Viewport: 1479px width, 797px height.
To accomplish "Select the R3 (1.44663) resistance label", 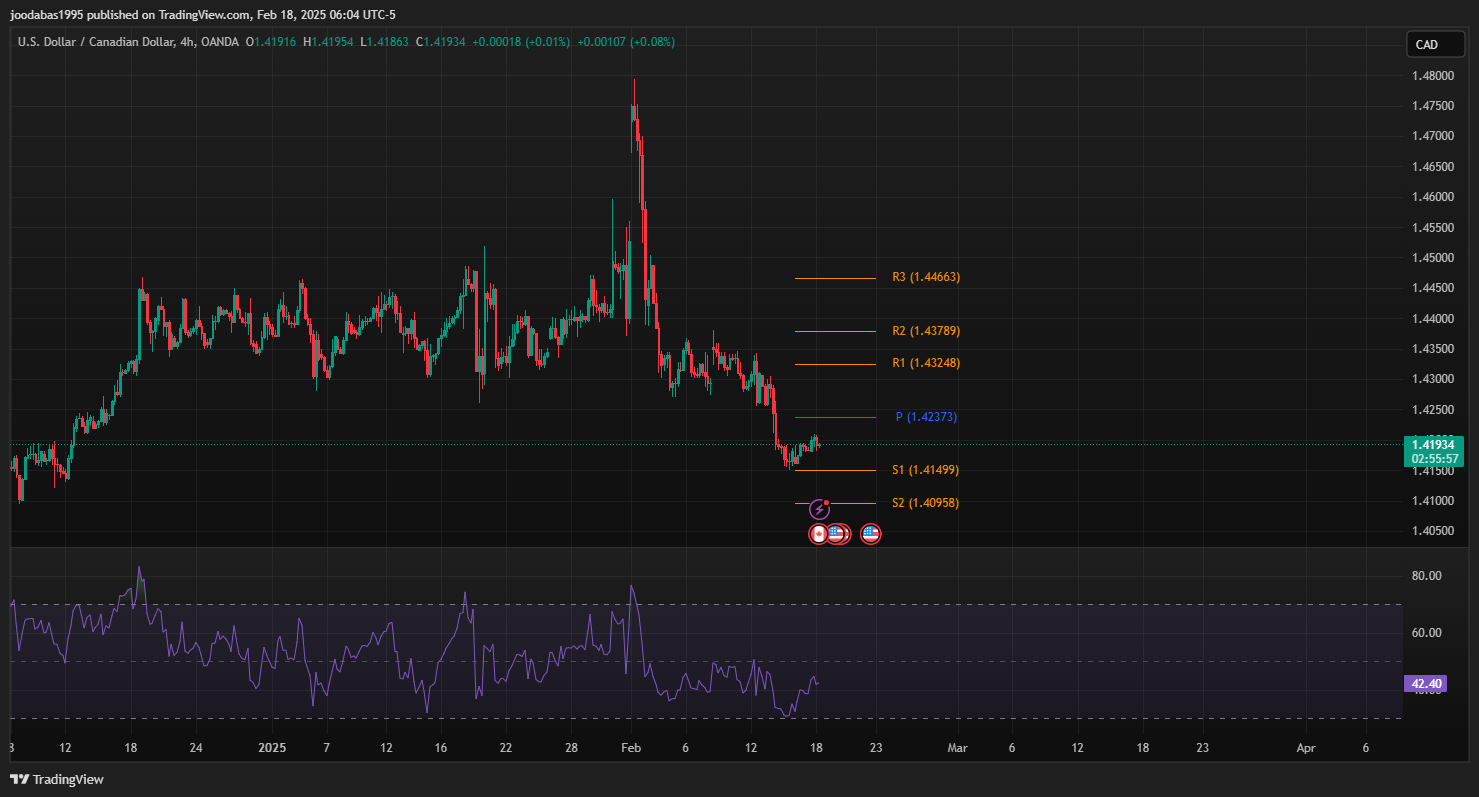I will pyautogui.click(x=925, y=277).
